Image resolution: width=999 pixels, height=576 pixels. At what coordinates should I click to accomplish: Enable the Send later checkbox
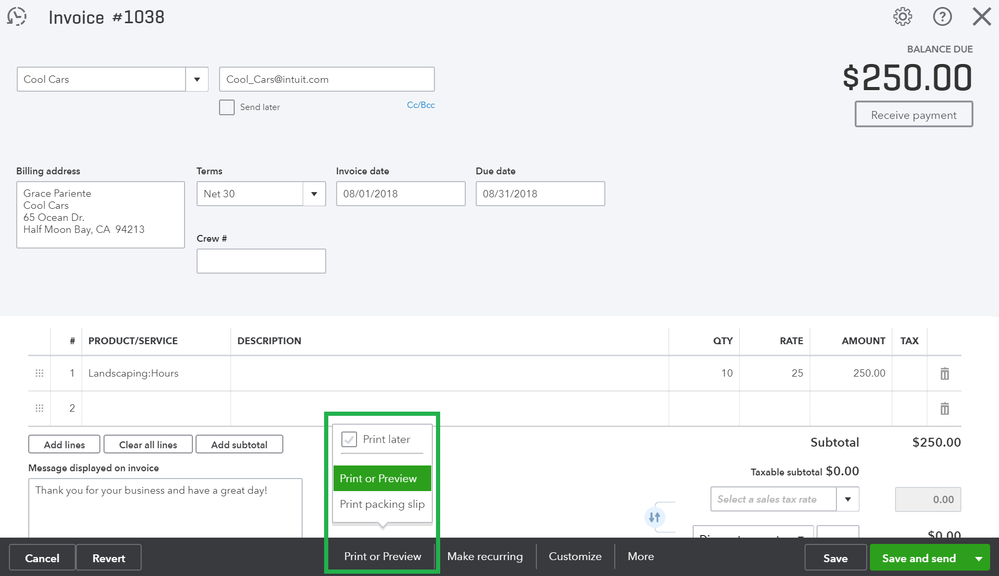(227, 107)
